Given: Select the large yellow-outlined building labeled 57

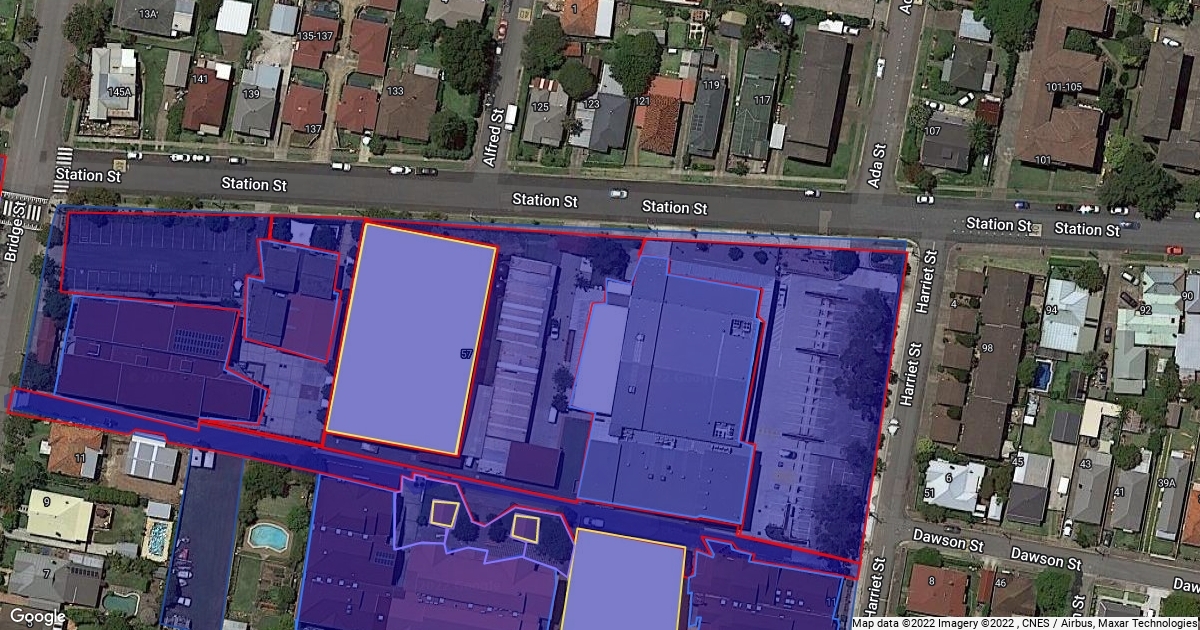Looking at the screenshot, I should click(x=411, y=340).
